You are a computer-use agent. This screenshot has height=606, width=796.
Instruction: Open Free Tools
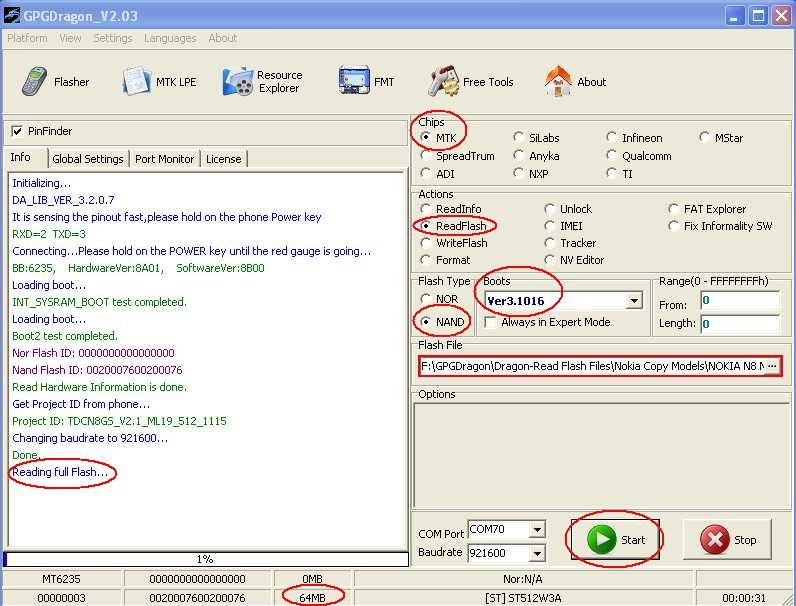(471, 82)
